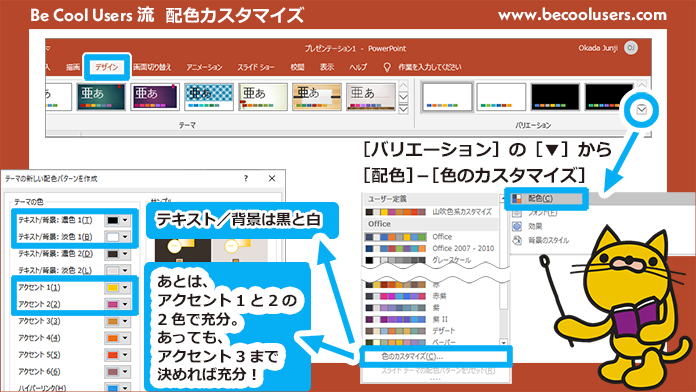Select the first white variation thumbnail
This screenshot has height=392, width=696.
coord(447,96)
